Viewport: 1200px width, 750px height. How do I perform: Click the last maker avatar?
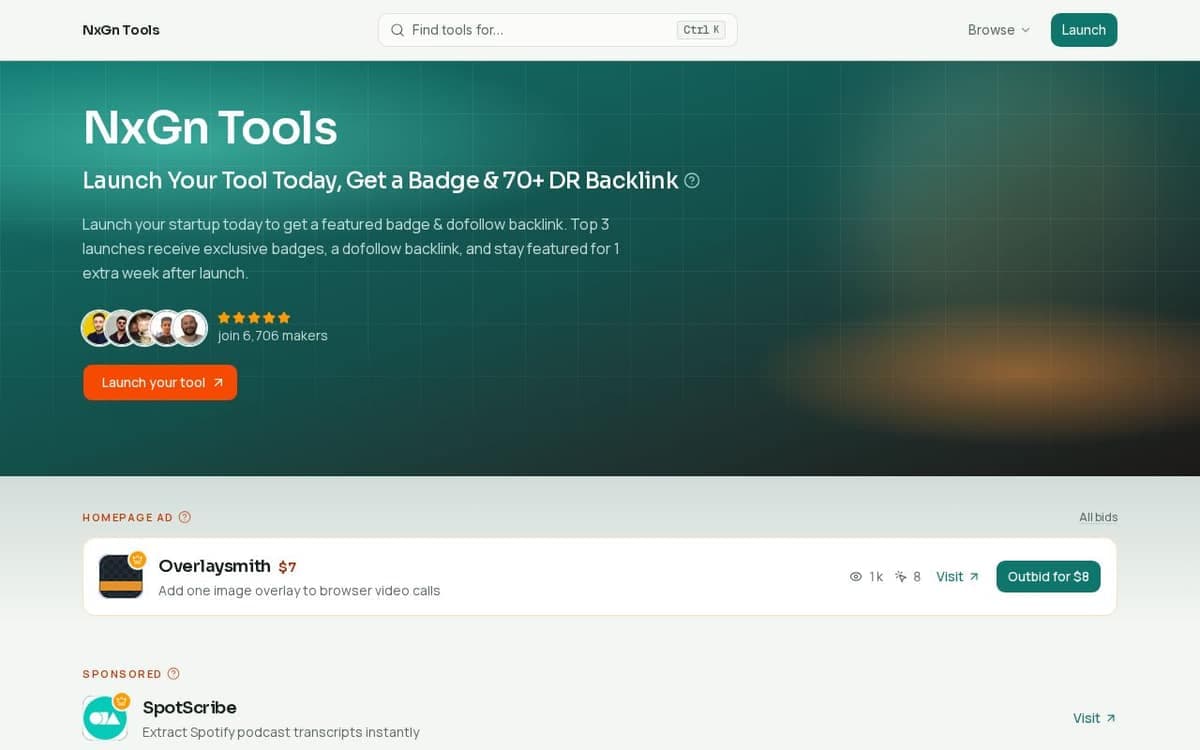pos(190,328)
